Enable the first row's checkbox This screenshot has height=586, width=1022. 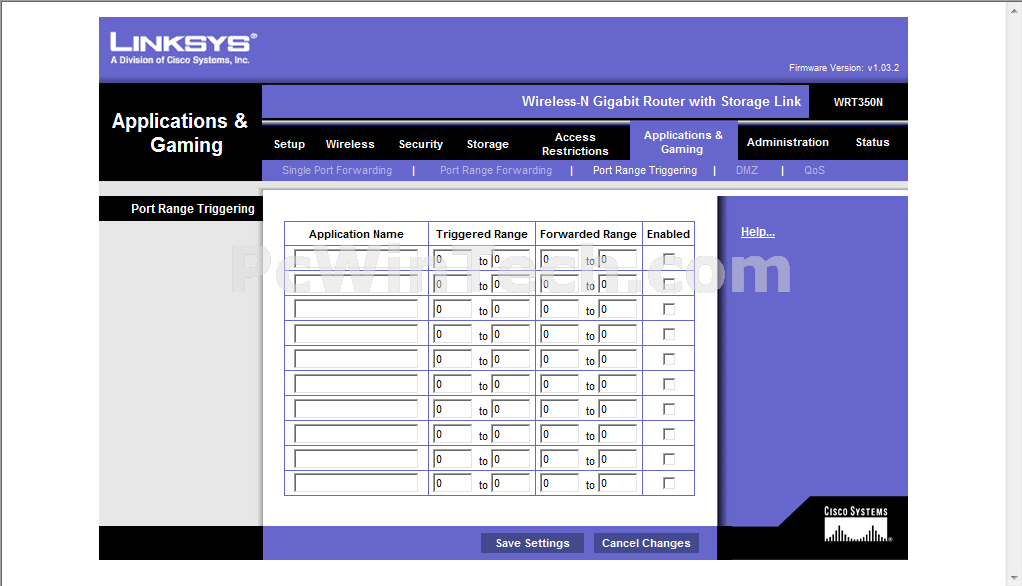coord(669,259)
